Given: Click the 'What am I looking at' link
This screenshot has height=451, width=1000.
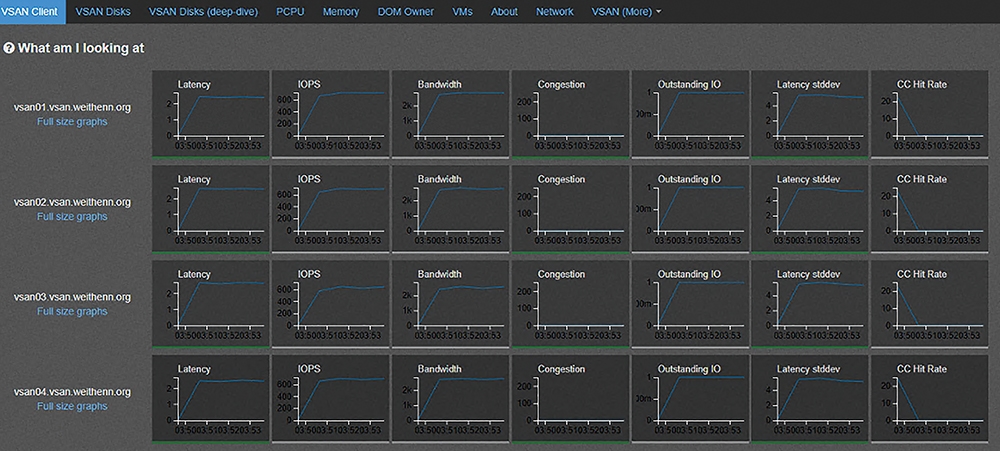Looking at the screenshot, I should [81, 48].
